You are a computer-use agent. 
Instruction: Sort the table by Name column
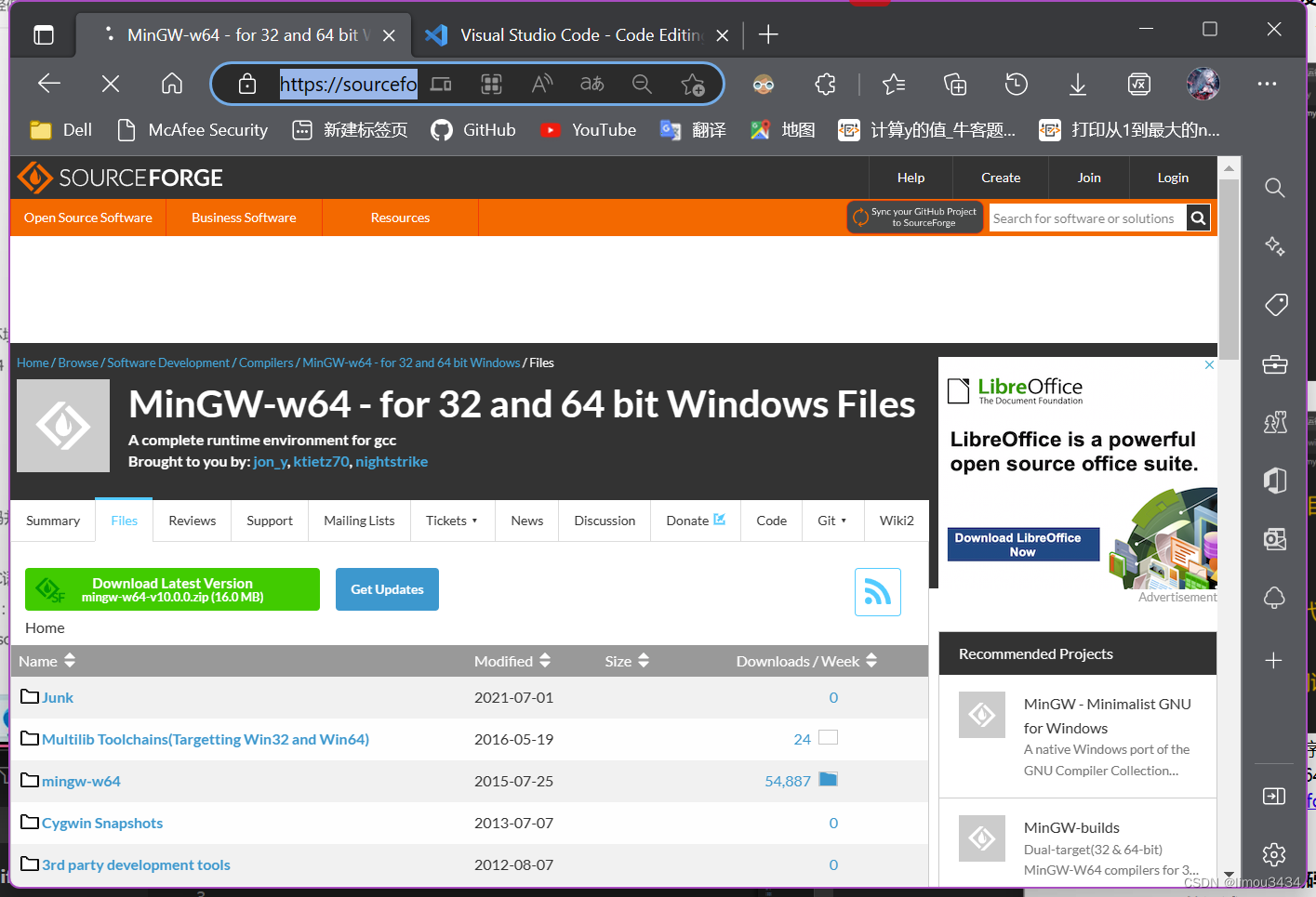coord(47,661)
